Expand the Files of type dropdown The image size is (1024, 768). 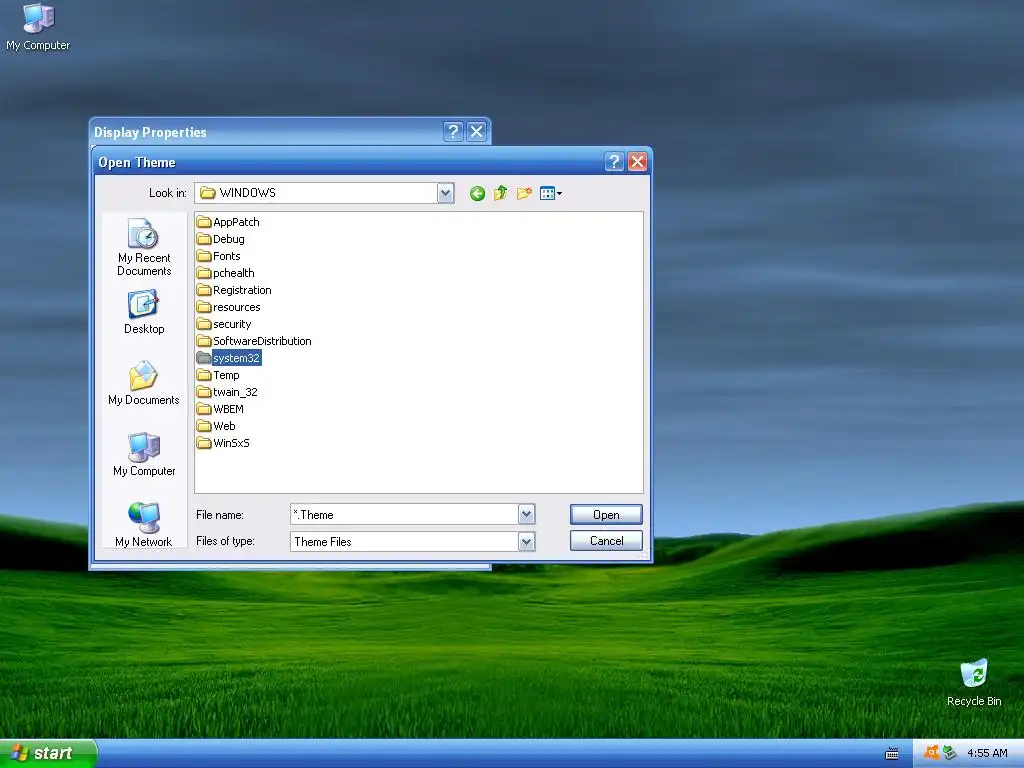(x=526, y=541)
